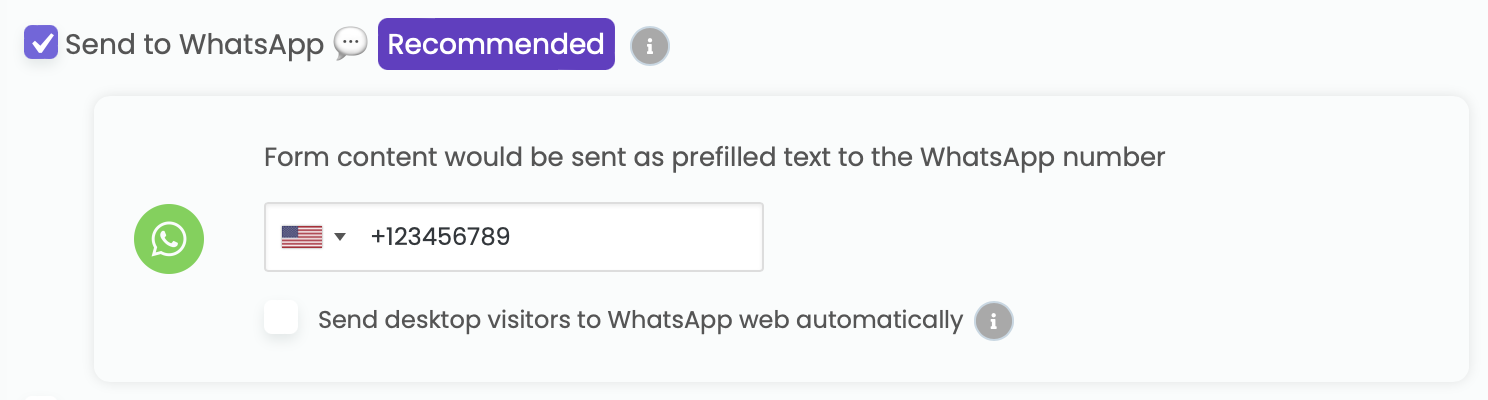1488x400 pixels.
Task: Open info icon beside desktop visitors option
Action: pyautogui.click(x=993, y=321)
